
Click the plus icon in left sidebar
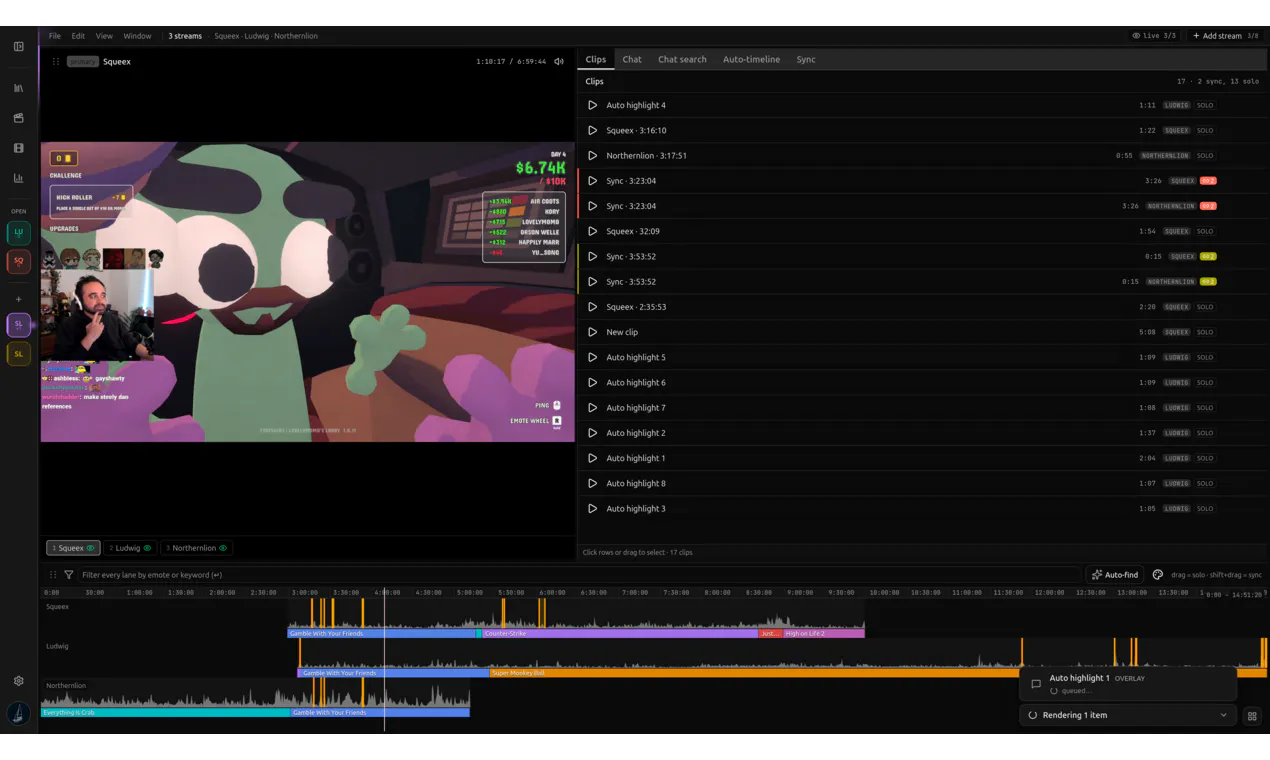(x=18, y=299)
